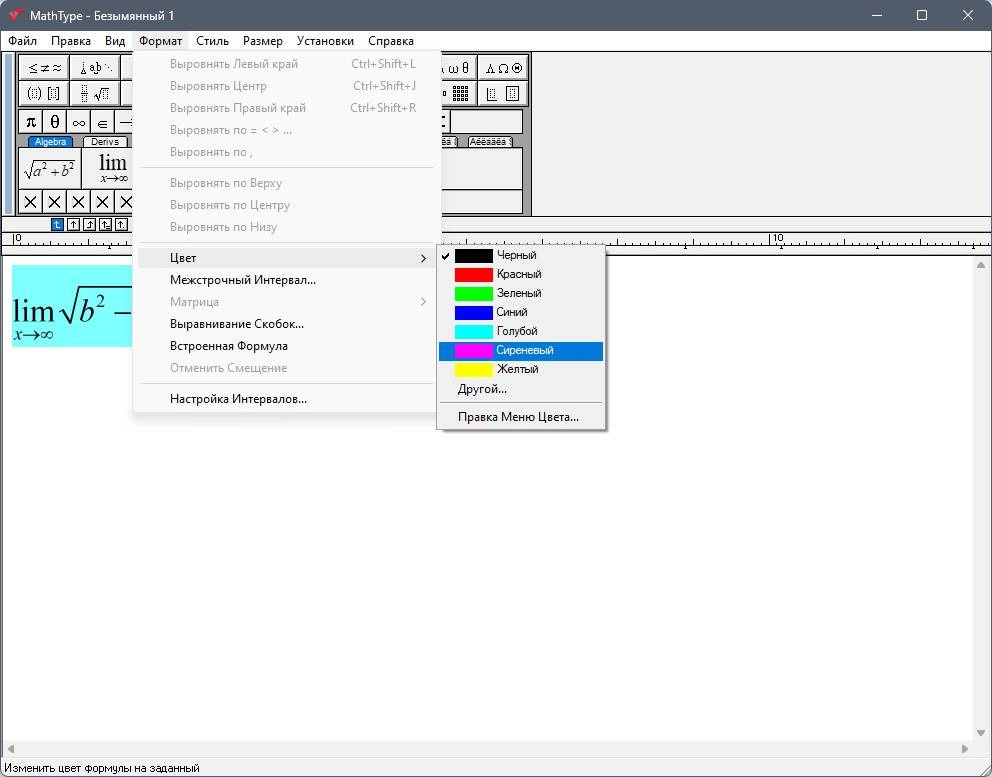
Task: Select the decimal tab stop icon
Action: (121, 224)
